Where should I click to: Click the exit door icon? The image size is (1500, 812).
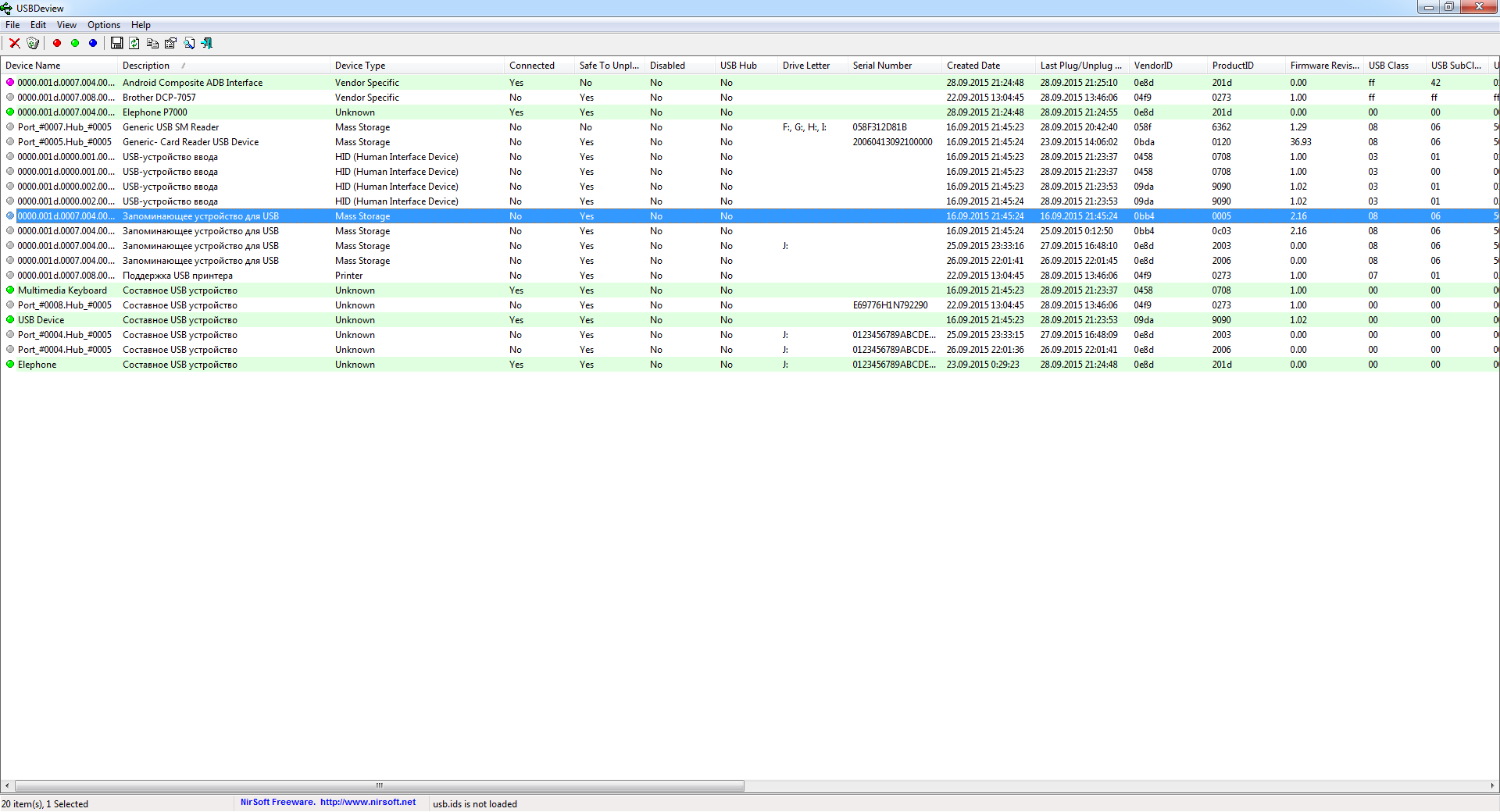click(207, 44)
